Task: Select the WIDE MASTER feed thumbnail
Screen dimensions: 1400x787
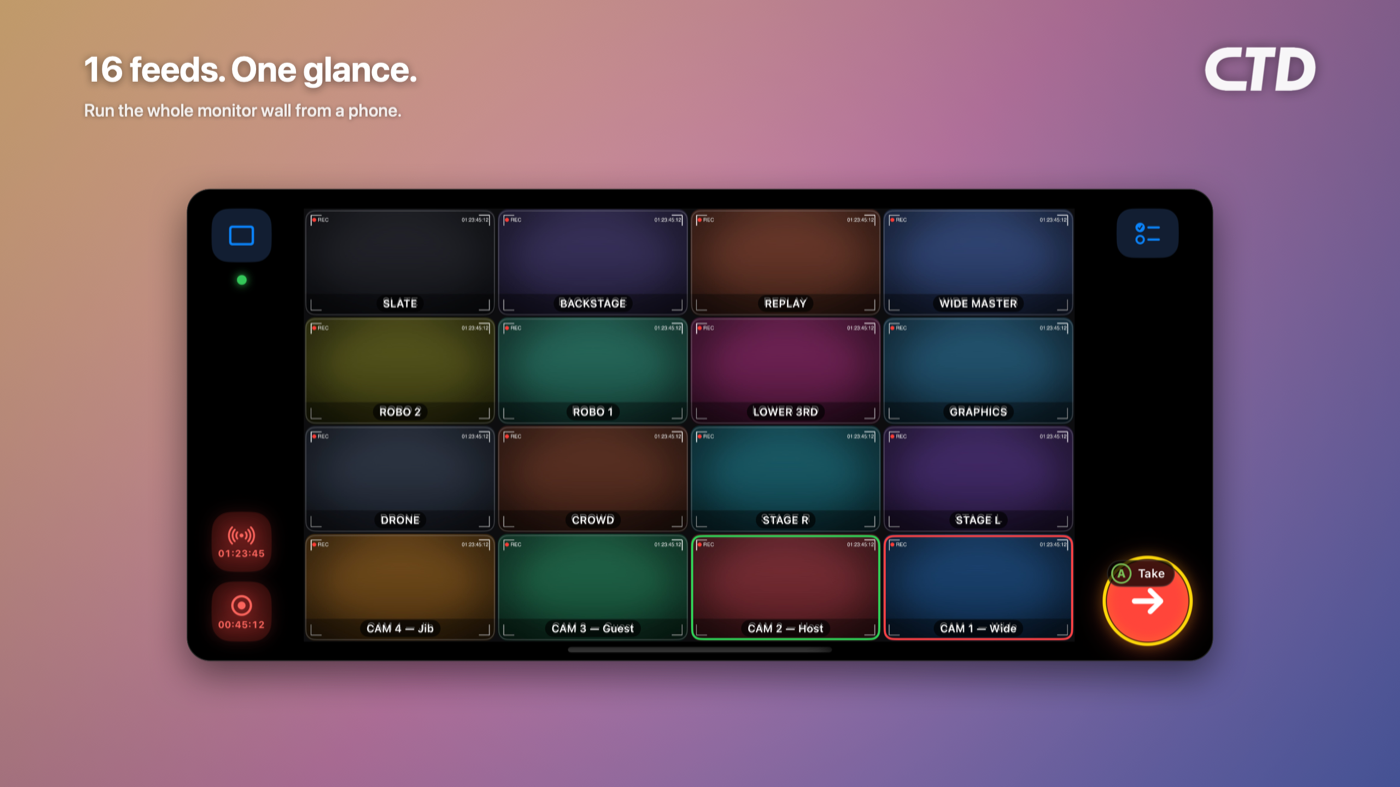Action: pyautogui.click(x=978, y=262)
